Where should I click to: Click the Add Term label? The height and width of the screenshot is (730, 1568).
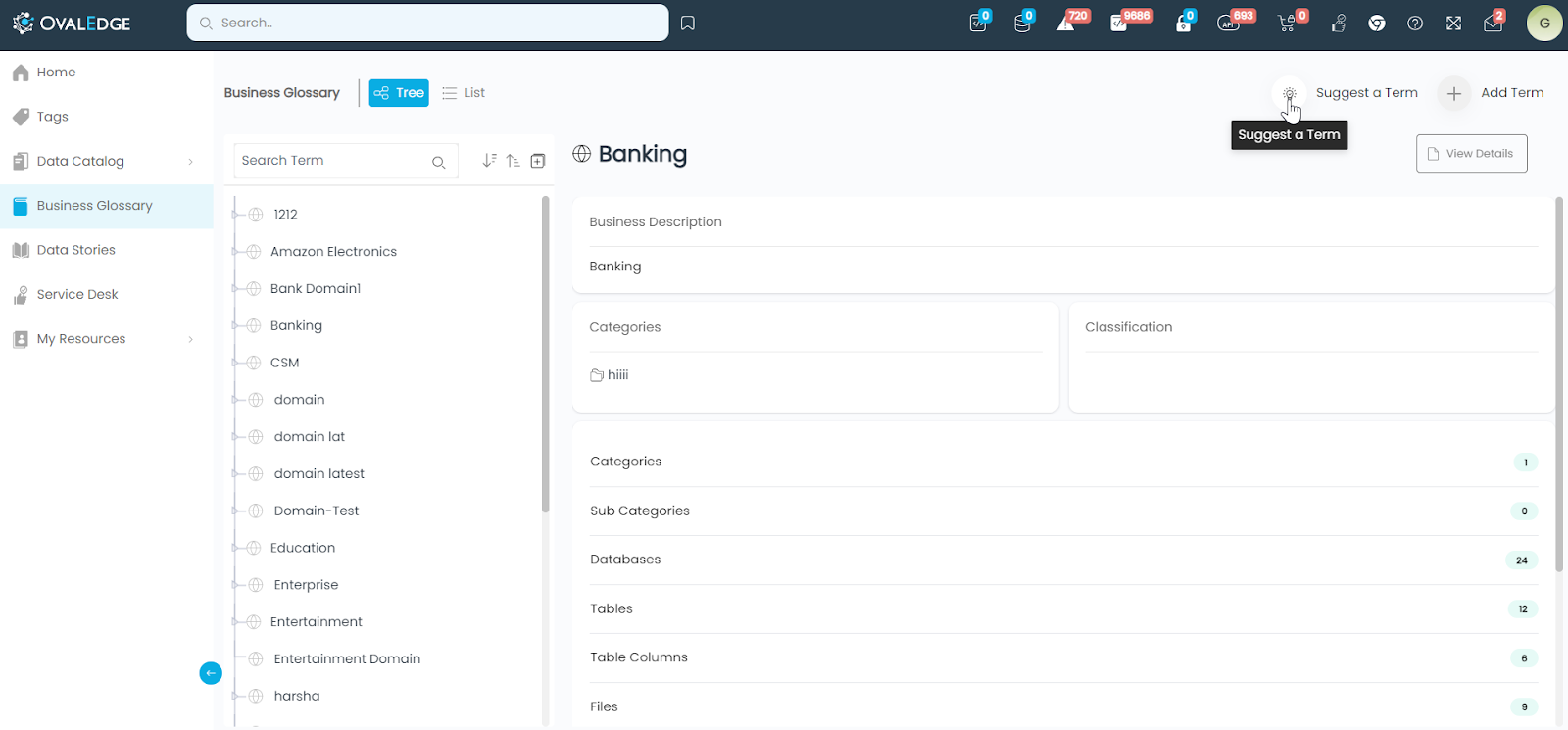pyautogui.click(x=1512, y=93)
